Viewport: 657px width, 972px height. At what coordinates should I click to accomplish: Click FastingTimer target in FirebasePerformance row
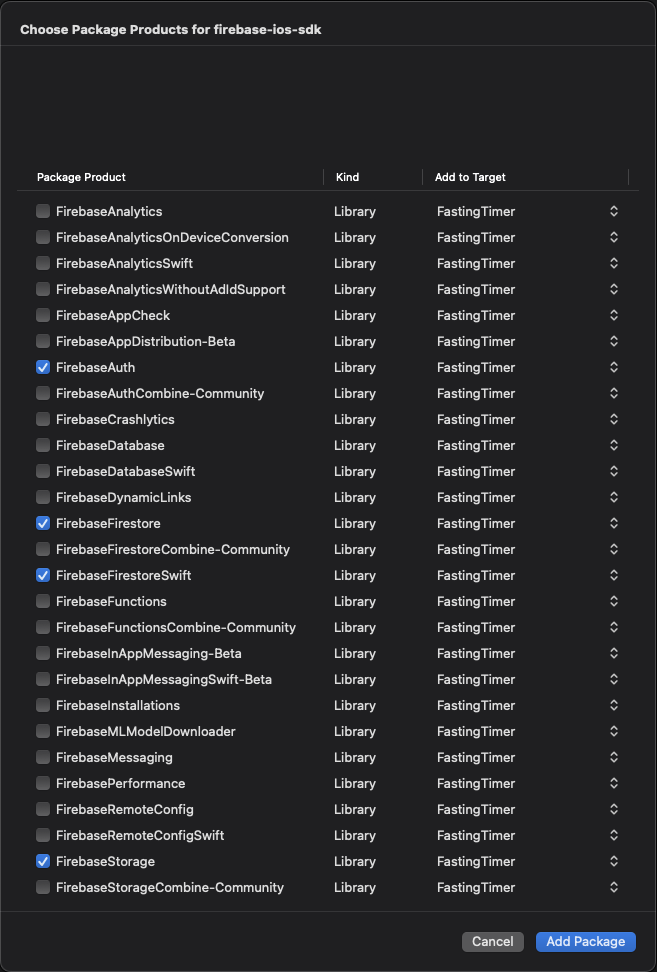476,783
